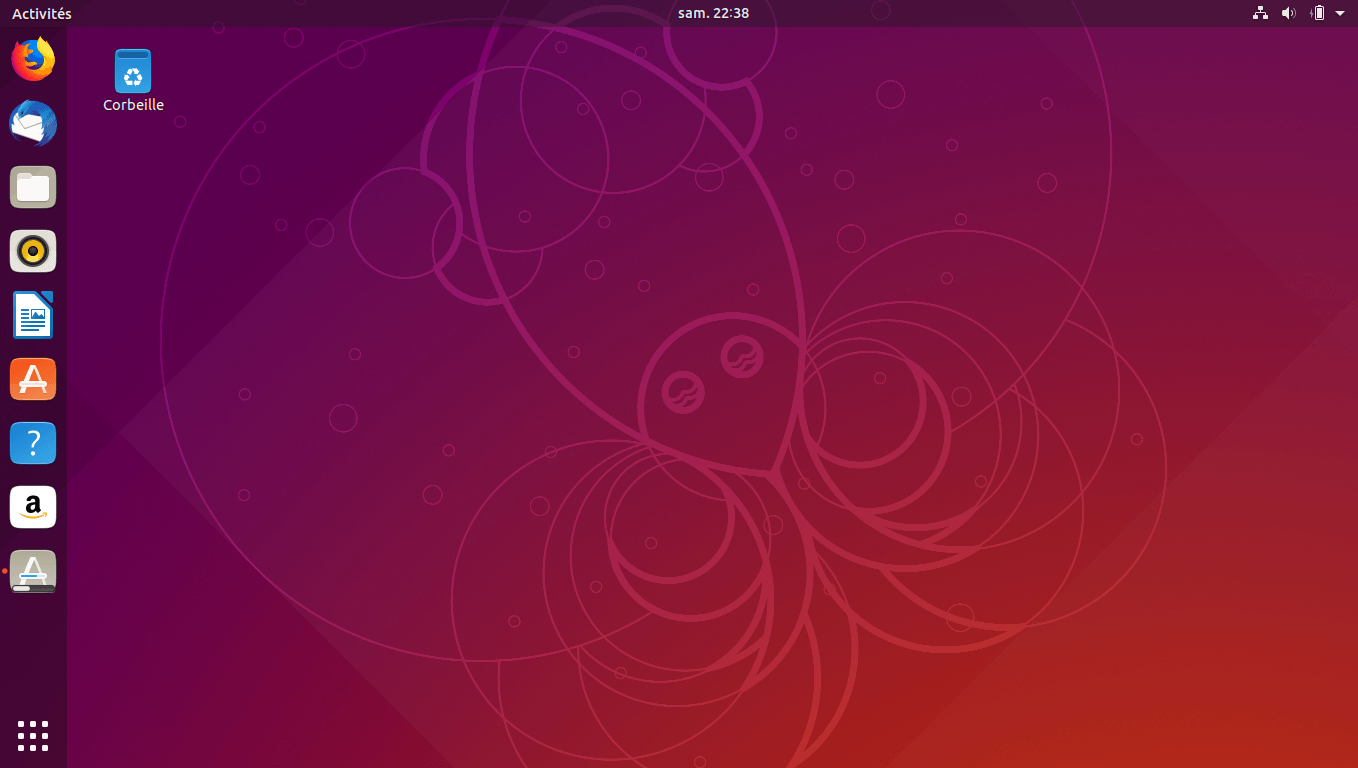Expand the system menu dropdown arrow
The height and width of the screenshot is (768, 1358).
pos(1340,13)
